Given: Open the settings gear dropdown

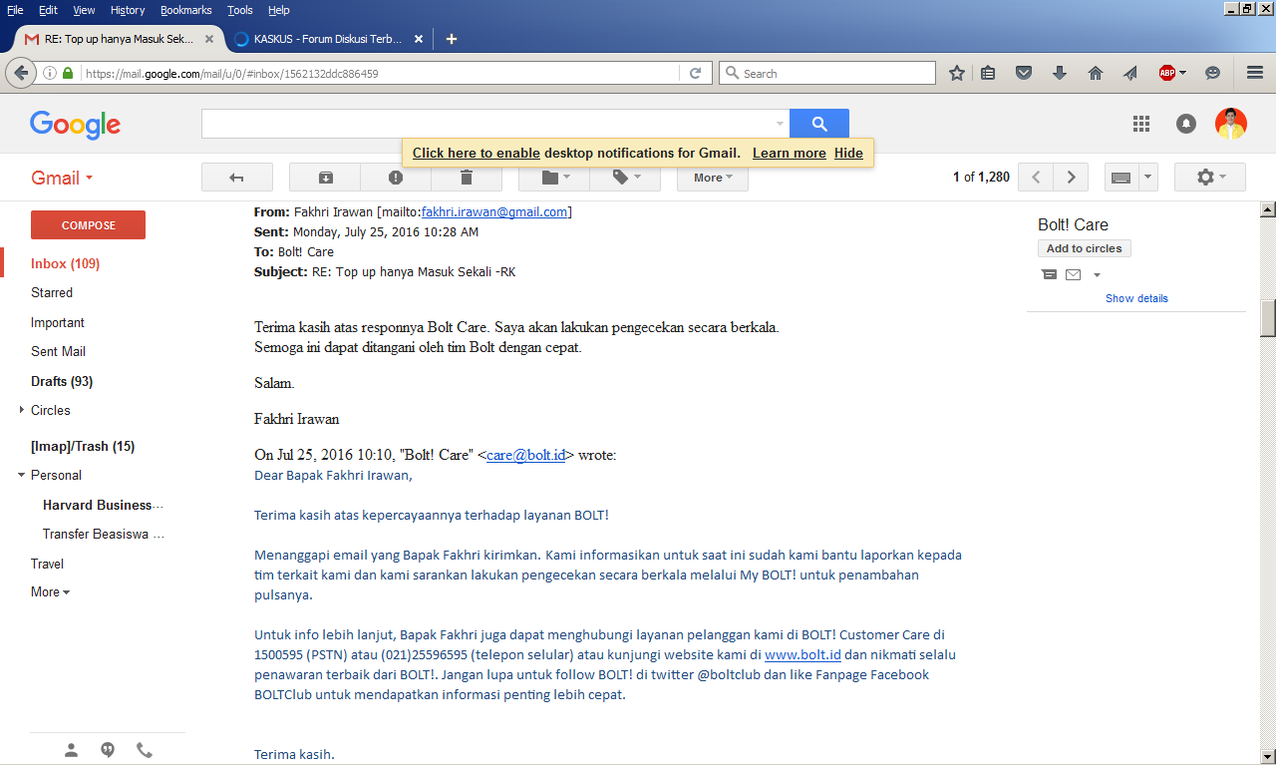Looking at the screenshot, I should coord(1210,177).
